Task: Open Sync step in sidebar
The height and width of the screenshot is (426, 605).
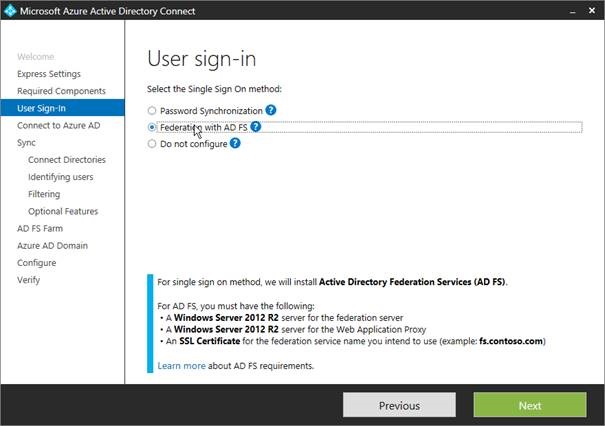Action: click(26, 143)
